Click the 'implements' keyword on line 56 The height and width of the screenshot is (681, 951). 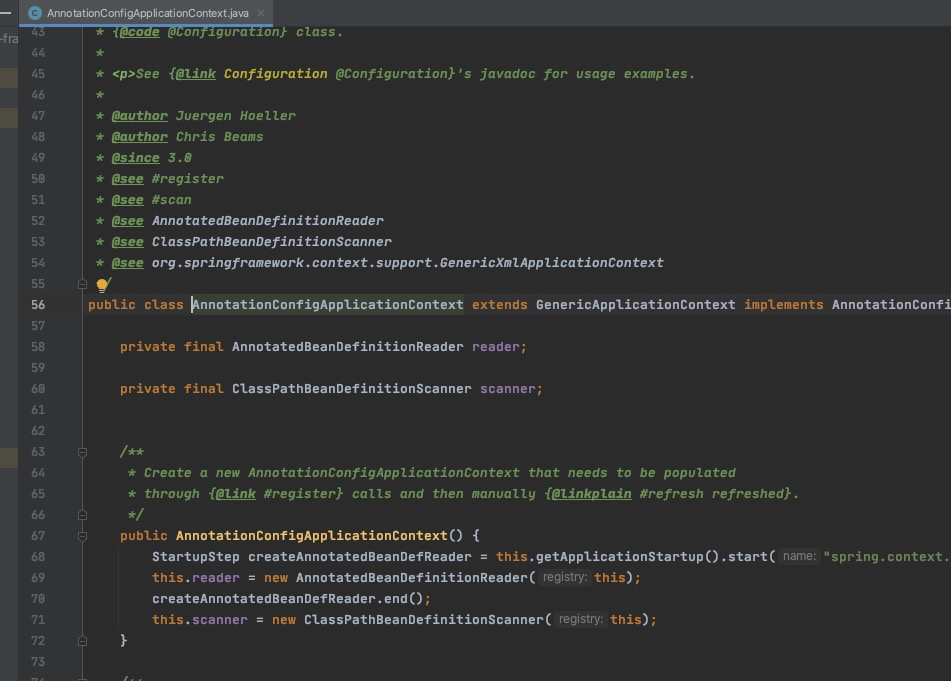click(x=784, y=304)
